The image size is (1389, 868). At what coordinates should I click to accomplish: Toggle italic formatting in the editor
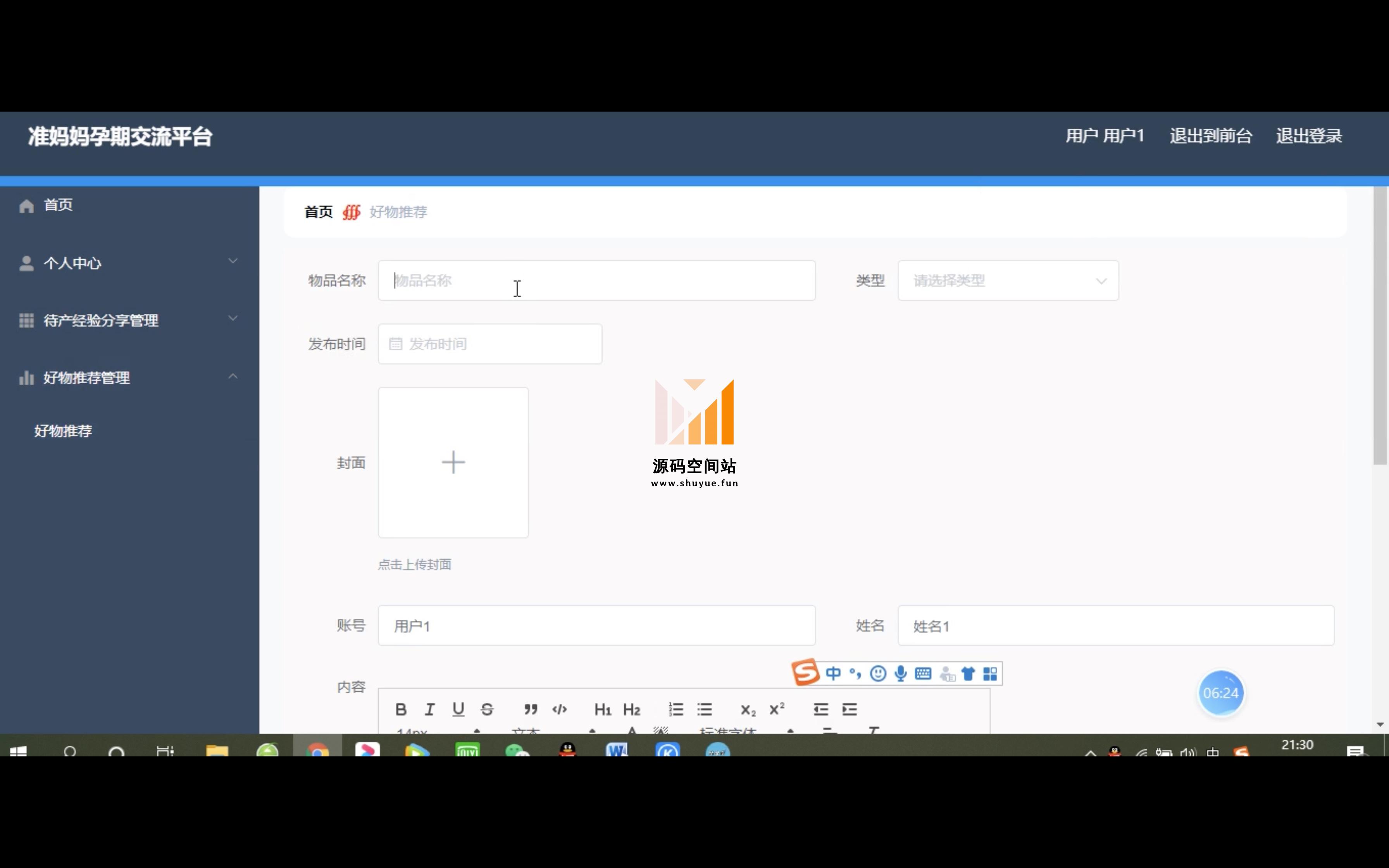point(429,710)
